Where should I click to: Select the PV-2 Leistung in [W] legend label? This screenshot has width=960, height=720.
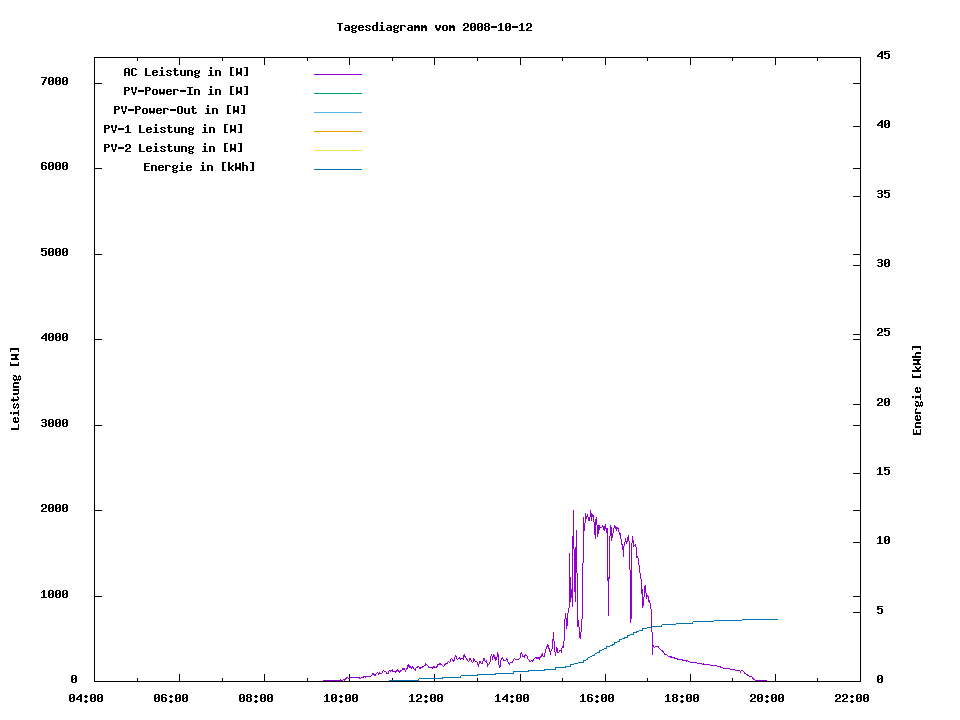[173, 148]
